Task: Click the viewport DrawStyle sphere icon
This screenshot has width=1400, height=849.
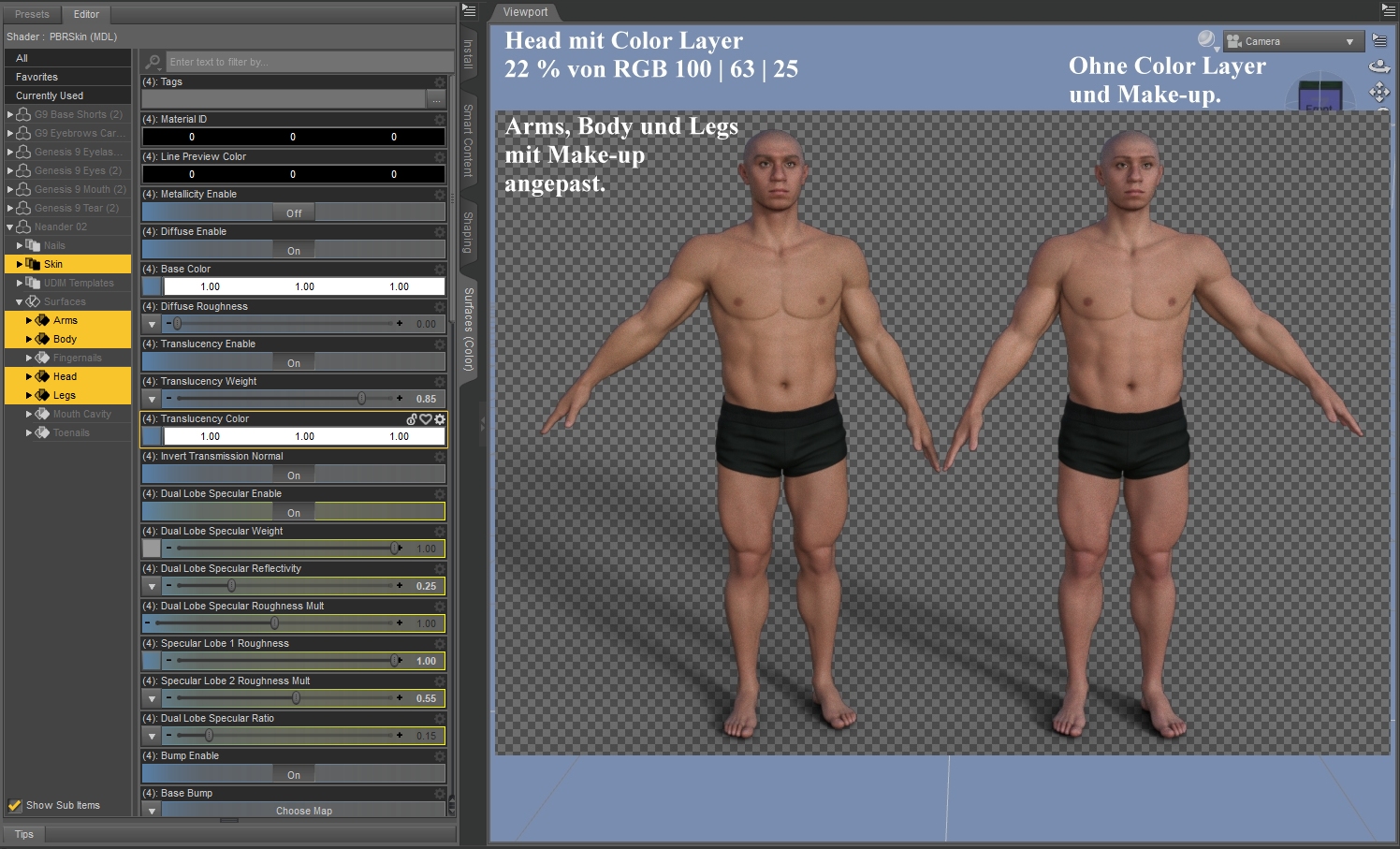Action: point(1206,39)
